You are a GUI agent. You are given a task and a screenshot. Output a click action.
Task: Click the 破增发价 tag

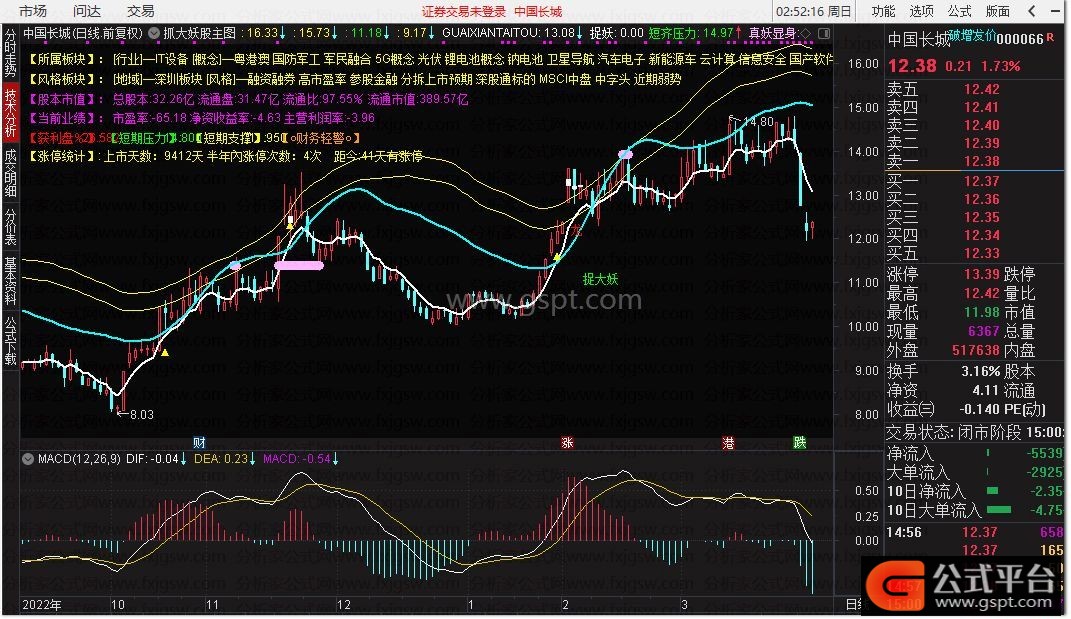[972, 36]
